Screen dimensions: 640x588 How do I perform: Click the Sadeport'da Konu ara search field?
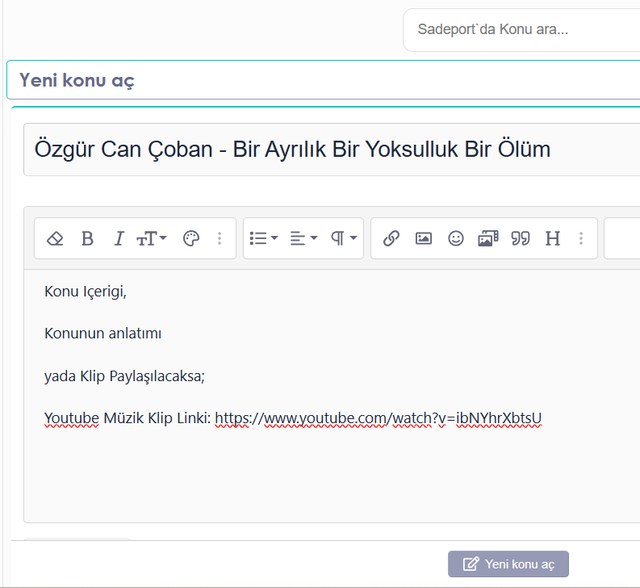[521, 30]
